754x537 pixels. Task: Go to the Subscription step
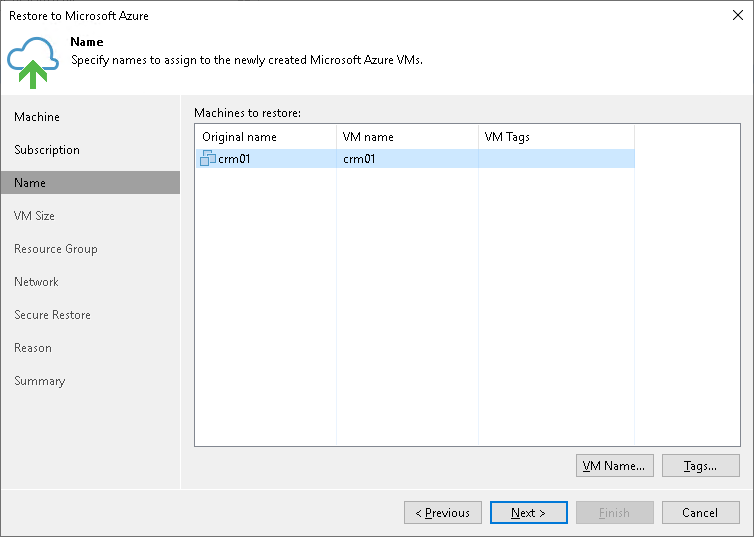click(47, 150)
